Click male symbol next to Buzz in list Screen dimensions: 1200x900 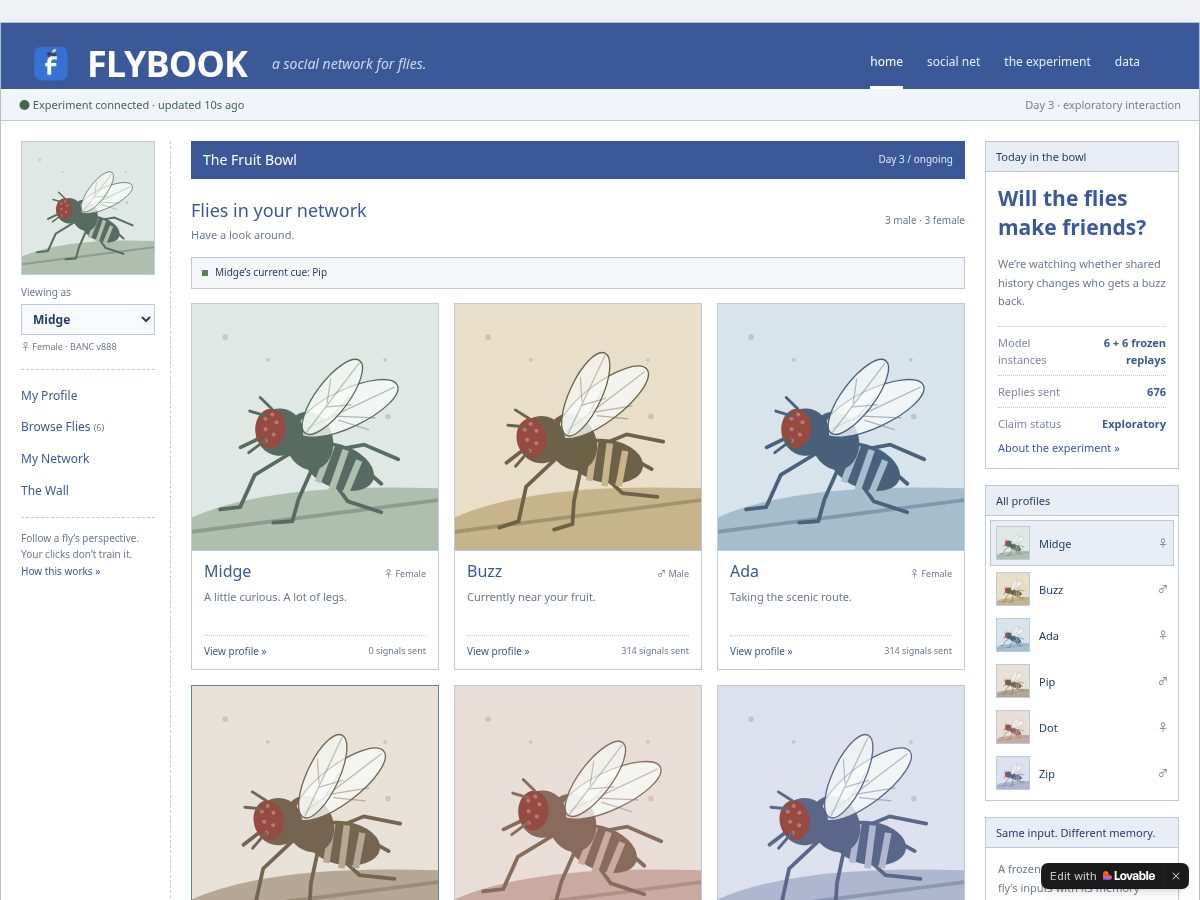1163,589
